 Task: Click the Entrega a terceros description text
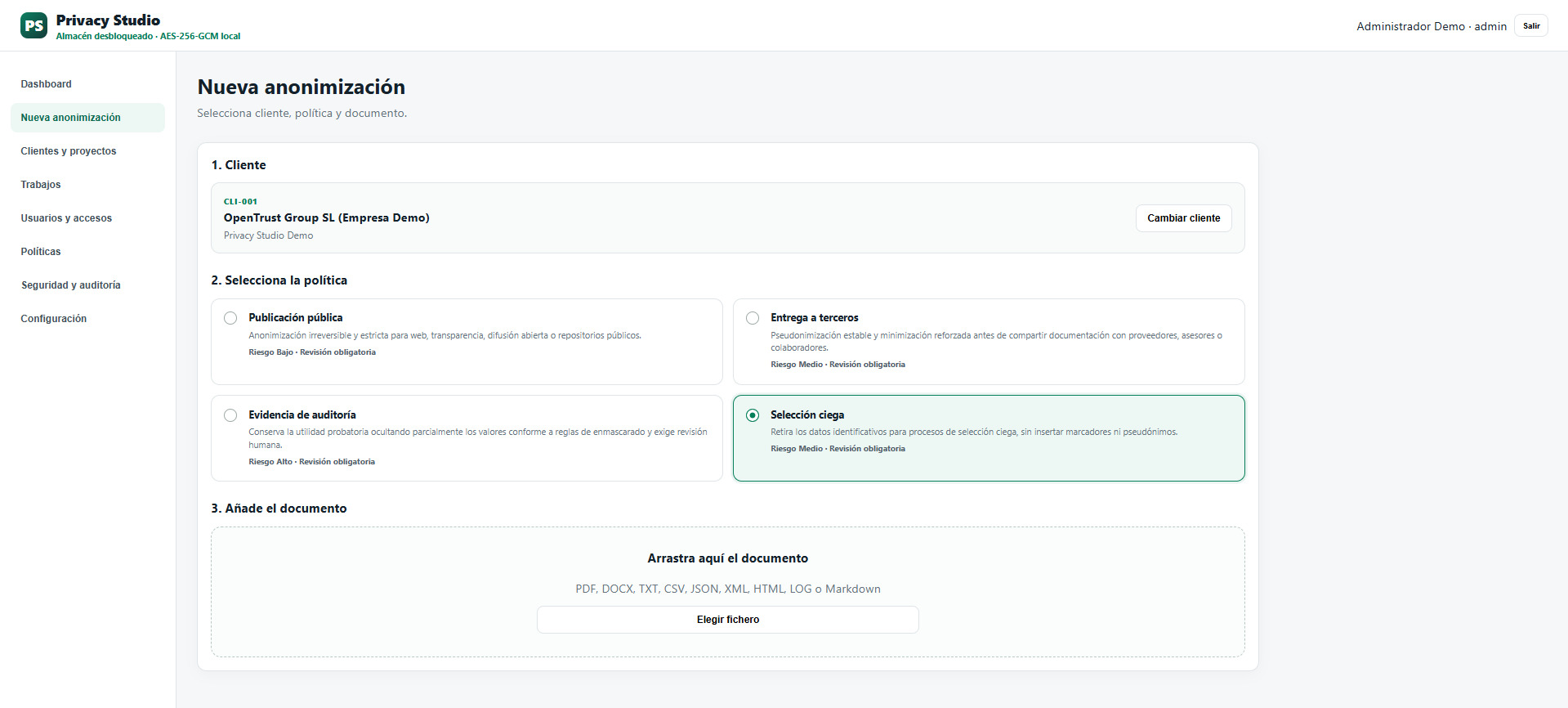pyautogui.click(x=996, y=342)
